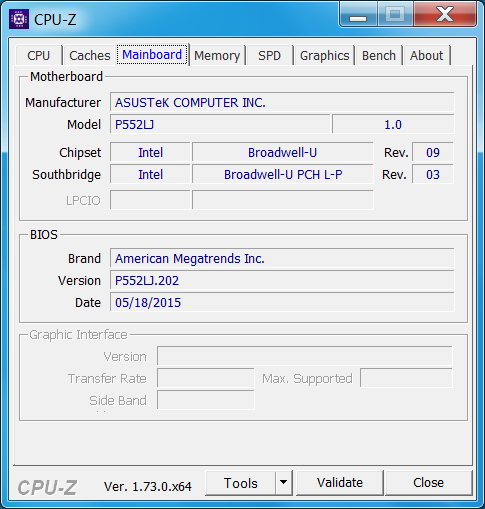Open the Bench tab
Screen dimensions: 485x509
click(x=379, y=55)
